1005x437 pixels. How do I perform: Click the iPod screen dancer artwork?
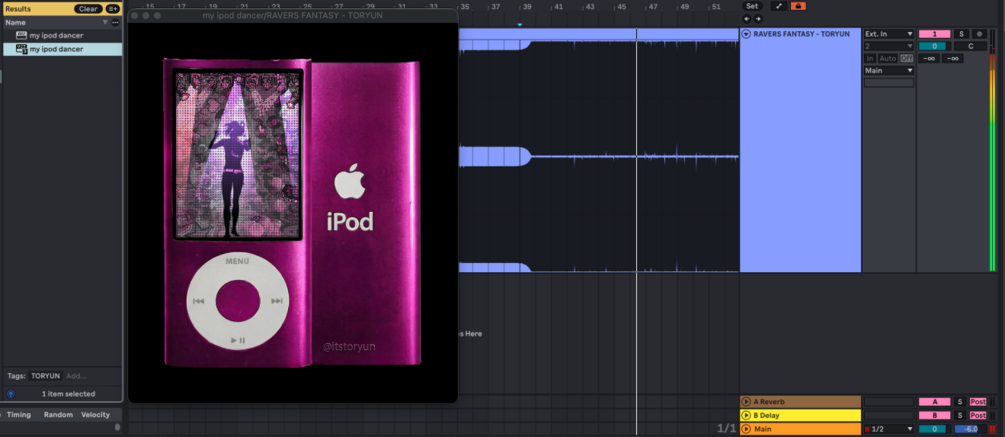tap(237, 154)
